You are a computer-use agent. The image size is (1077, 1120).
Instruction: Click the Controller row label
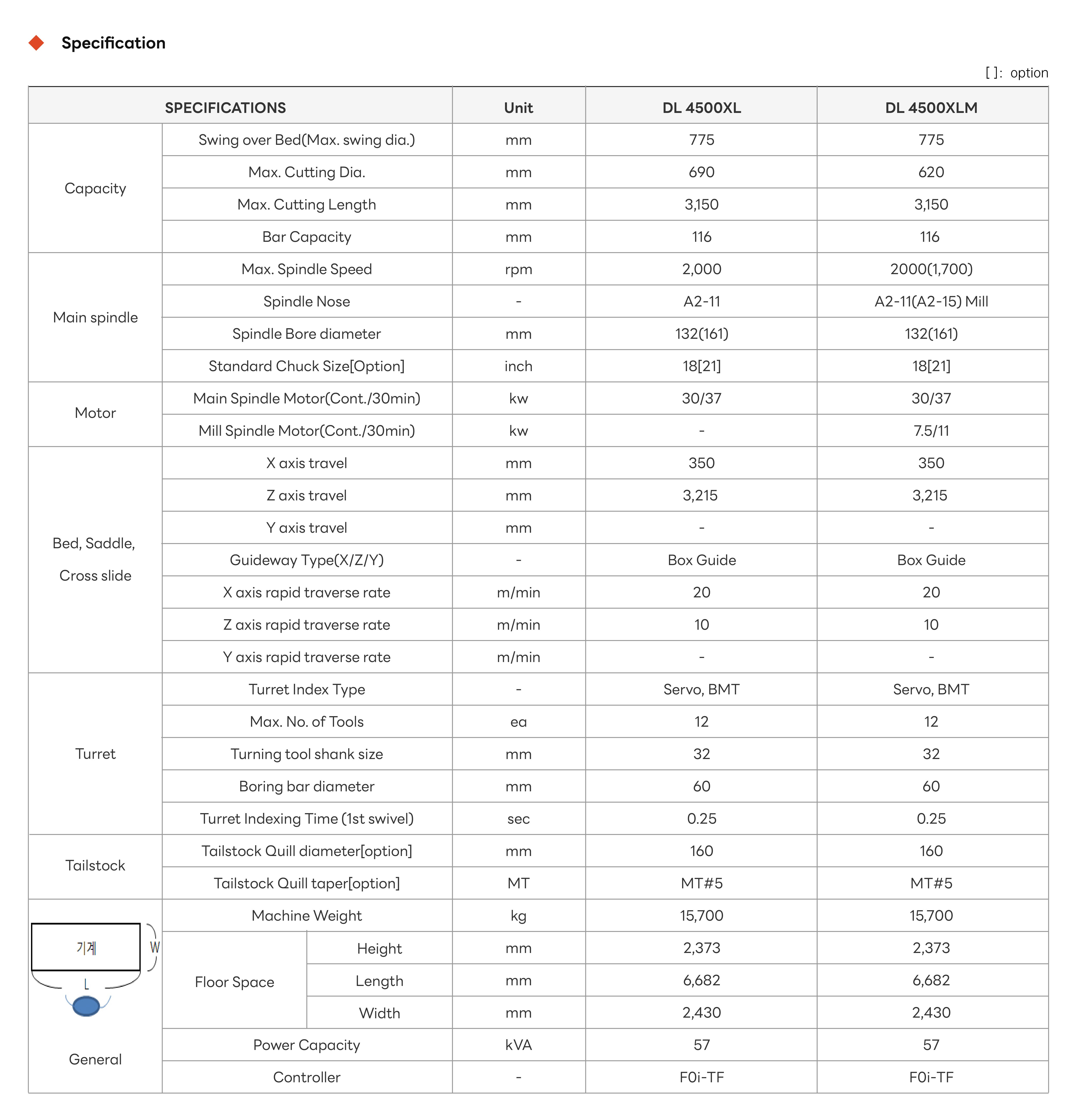[x=307, y=1077]
